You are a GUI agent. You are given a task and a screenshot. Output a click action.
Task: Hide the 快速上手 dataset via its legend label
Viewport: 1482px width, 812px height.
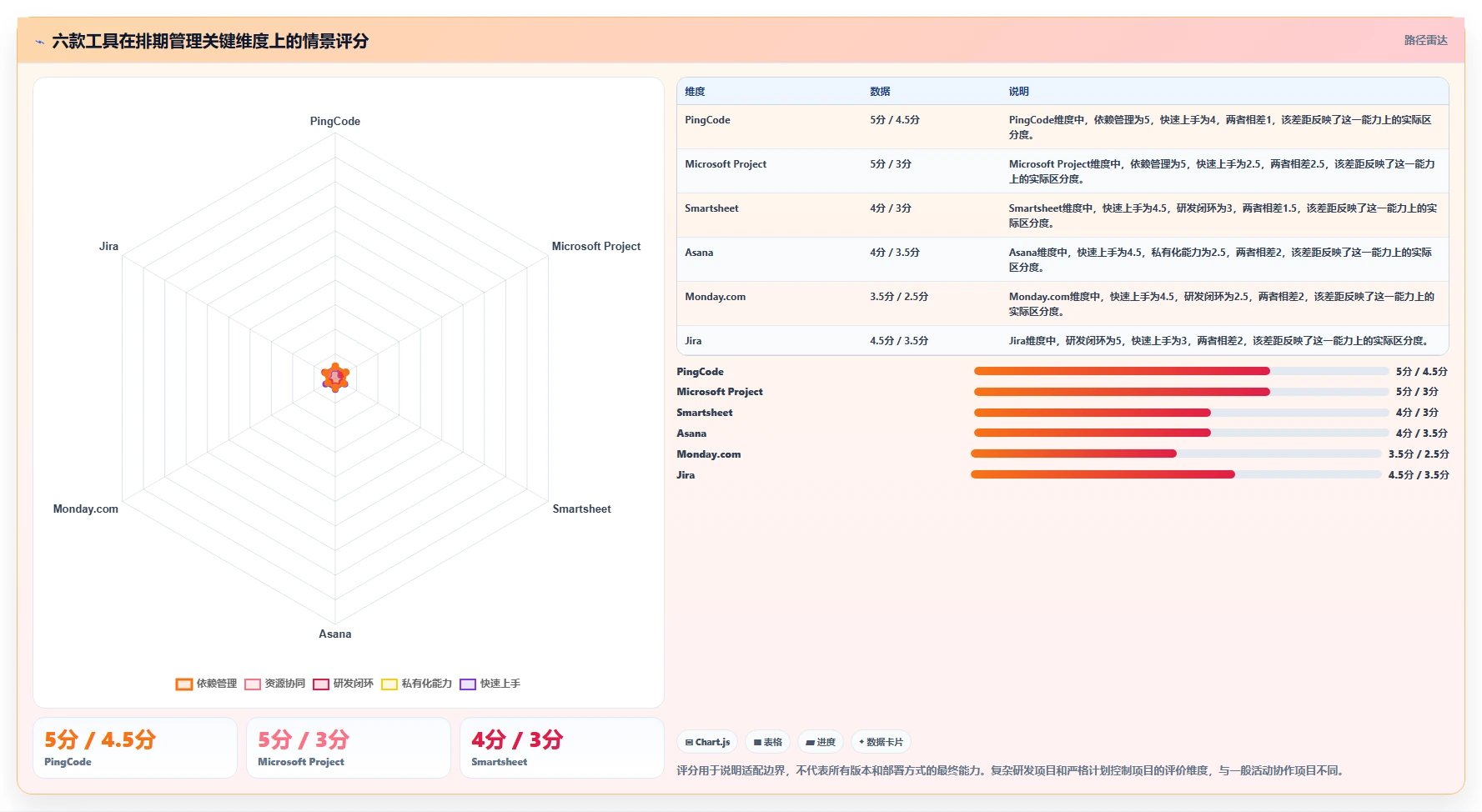click(x=500, y=684)
